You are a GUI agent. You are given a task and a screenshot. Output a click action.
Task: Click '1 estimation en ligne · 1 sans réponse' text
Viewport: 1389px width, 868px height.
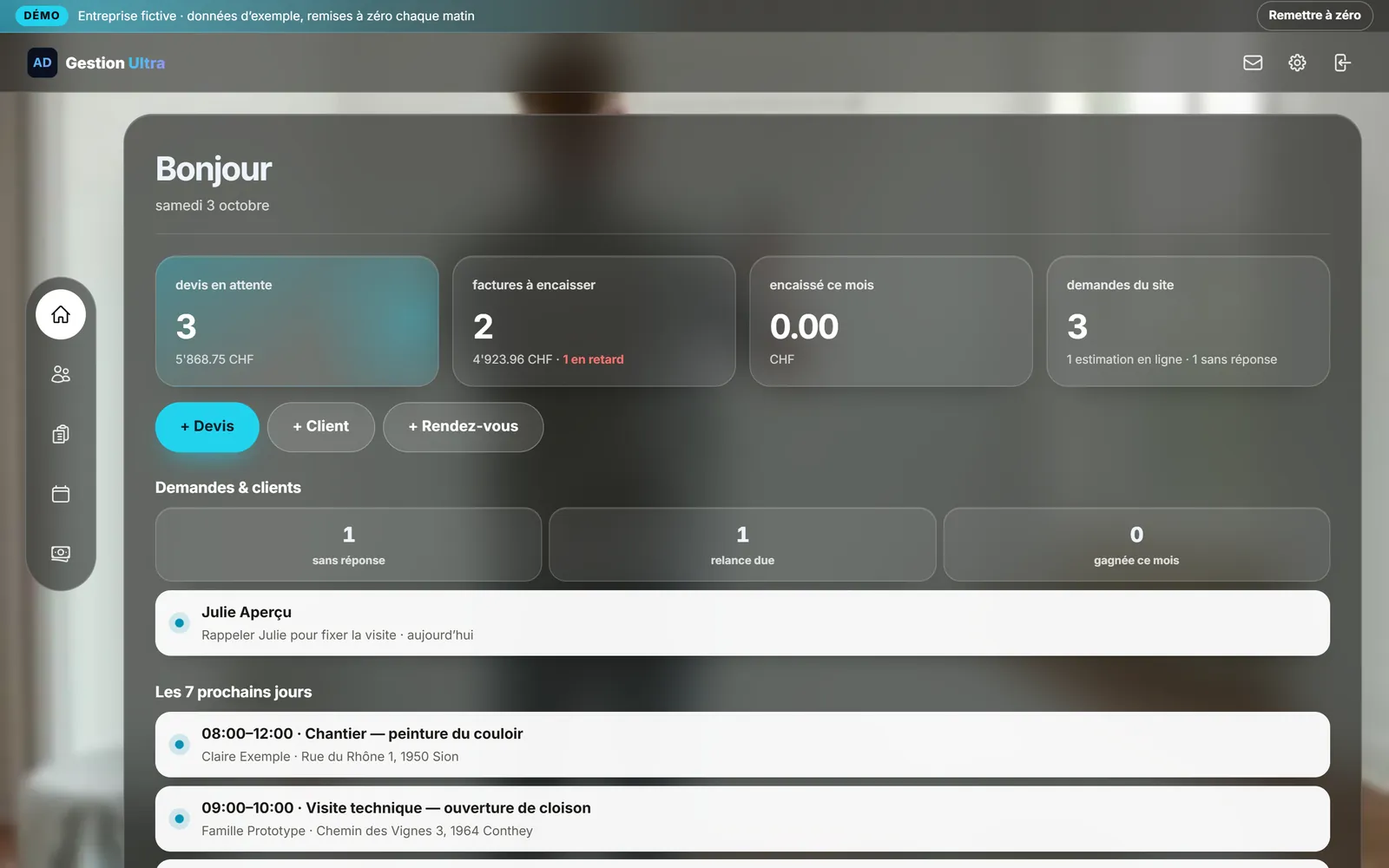pyautogui.click(x=1172, y=359)
